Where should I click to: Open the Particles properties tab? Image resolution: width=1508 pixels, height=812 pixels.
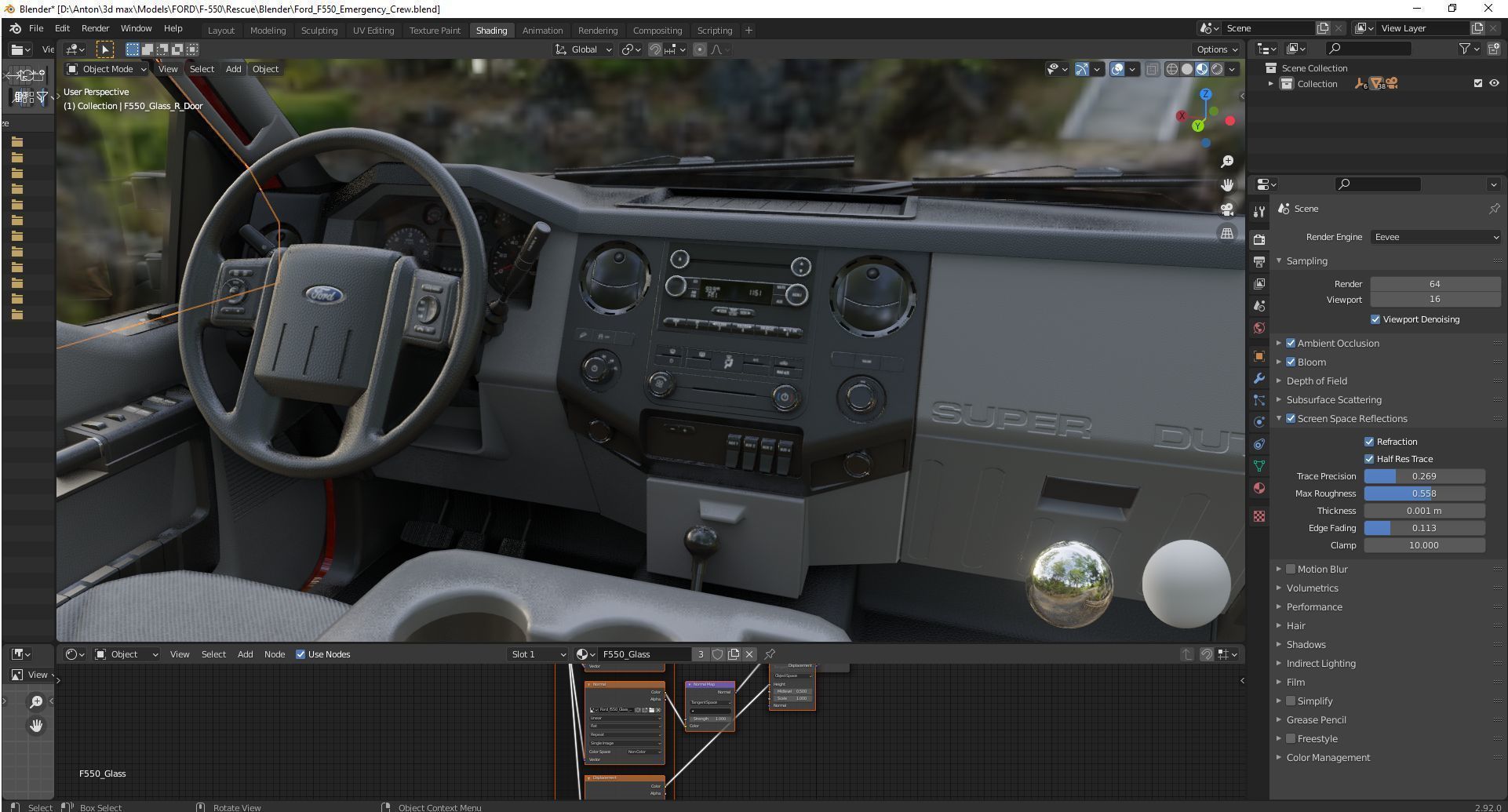(1259, 400)
